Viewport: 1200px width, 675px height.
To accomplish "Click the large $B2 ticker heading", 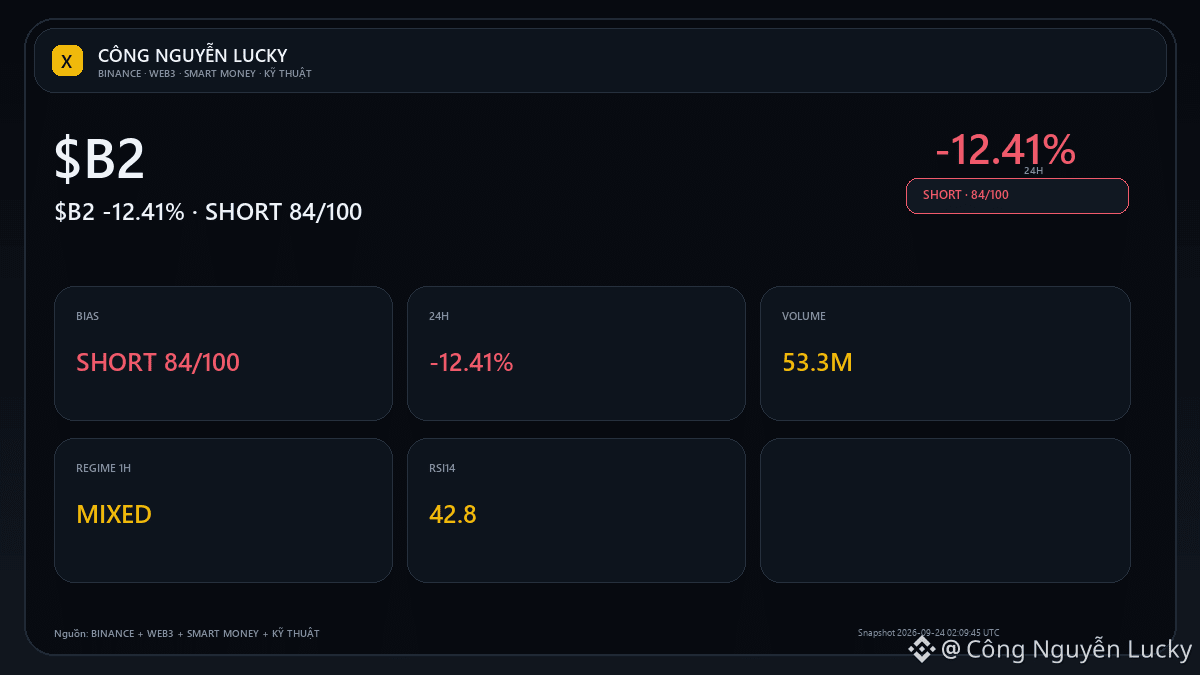I will click(x=100, y=159).
